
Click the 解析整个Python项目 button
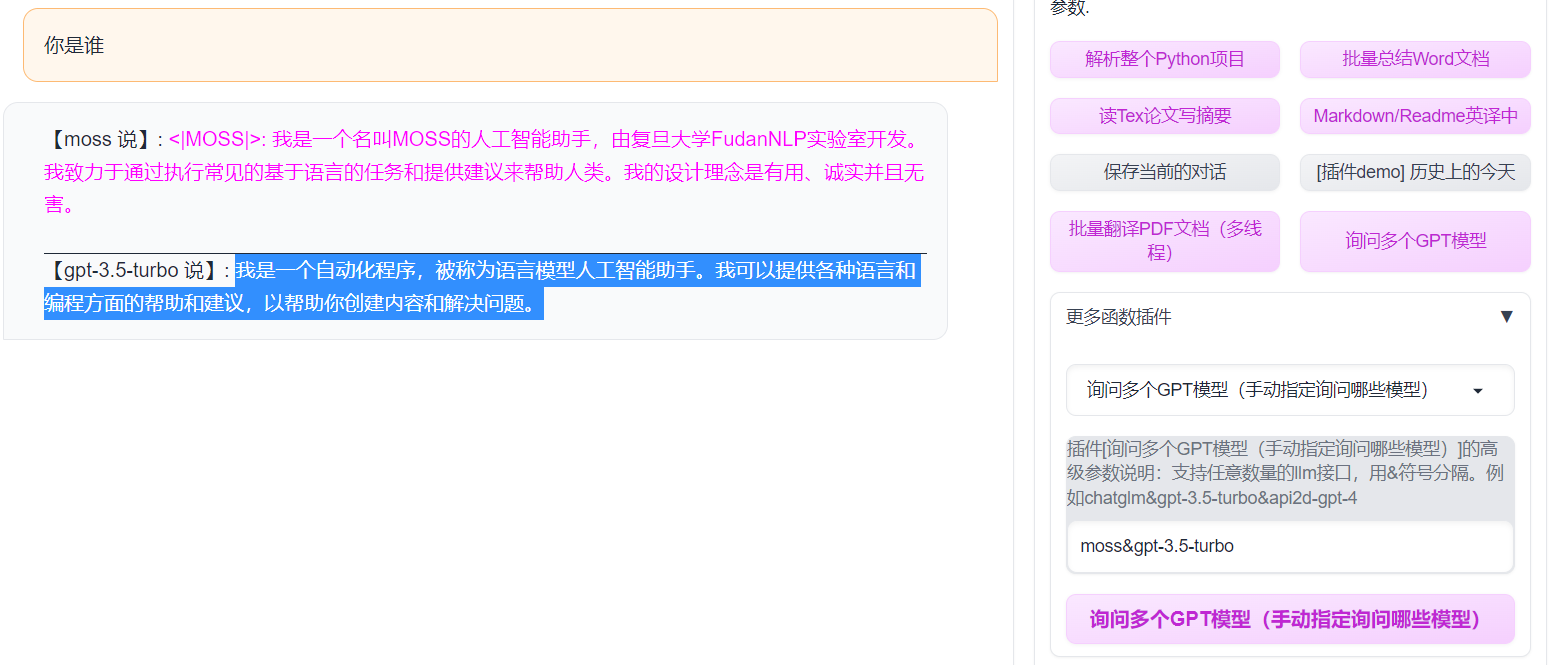tap(1165, 59)
